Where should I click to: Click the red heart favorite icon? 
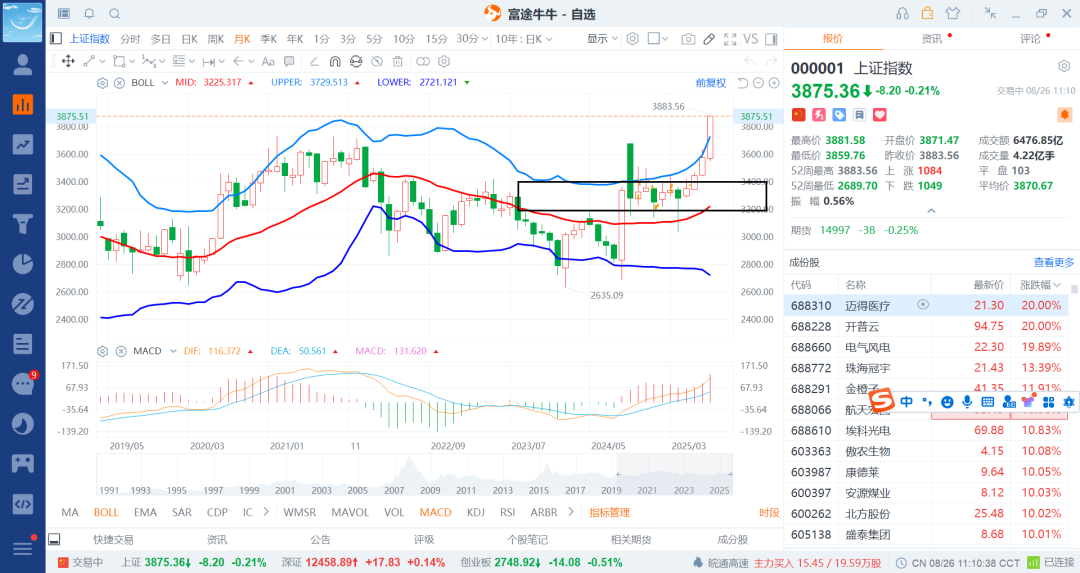point(880,115)
